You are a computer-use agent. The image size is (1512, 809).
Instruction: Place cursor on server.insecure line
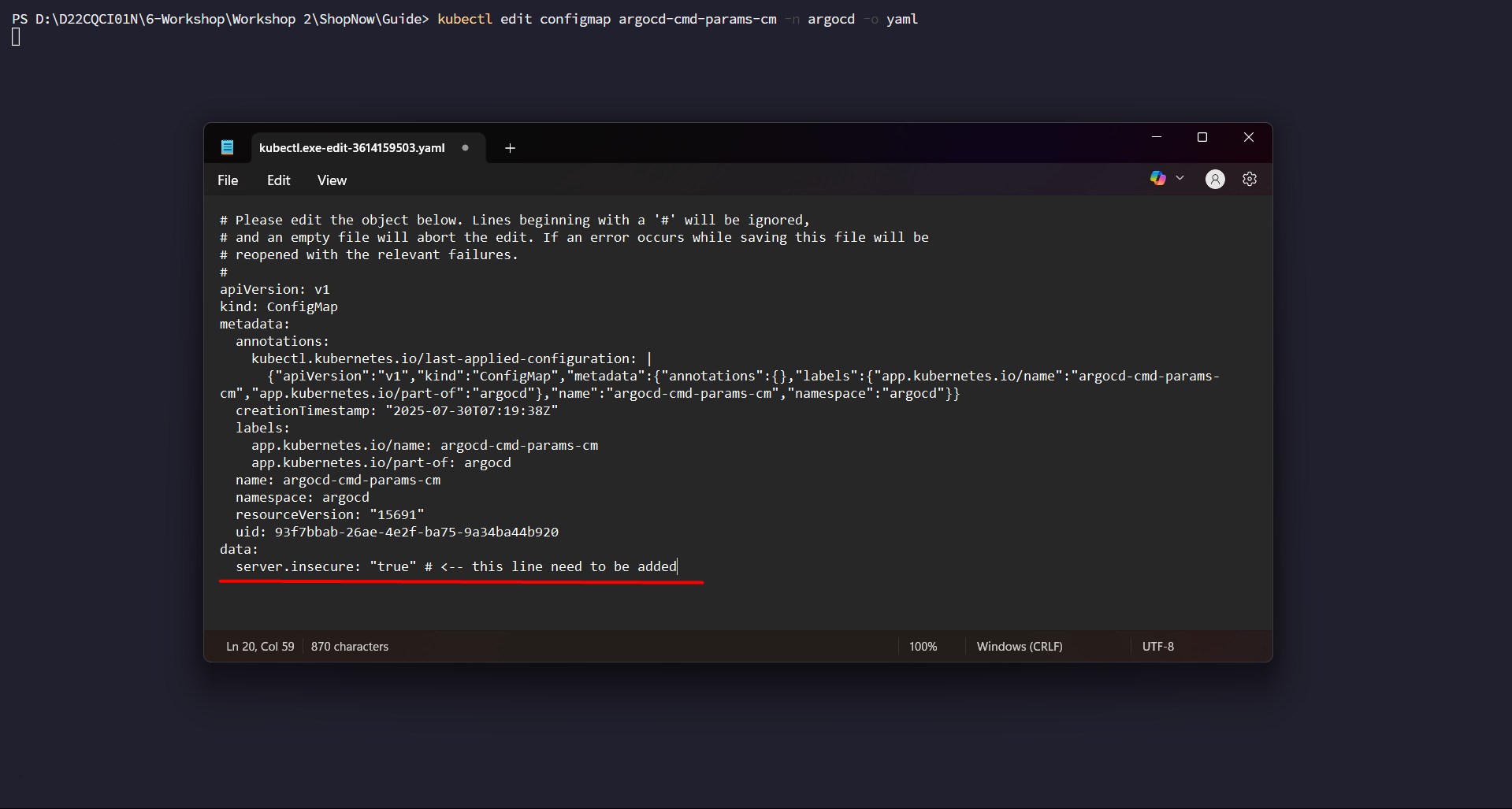pyautogui.click(x=455, y=566)
